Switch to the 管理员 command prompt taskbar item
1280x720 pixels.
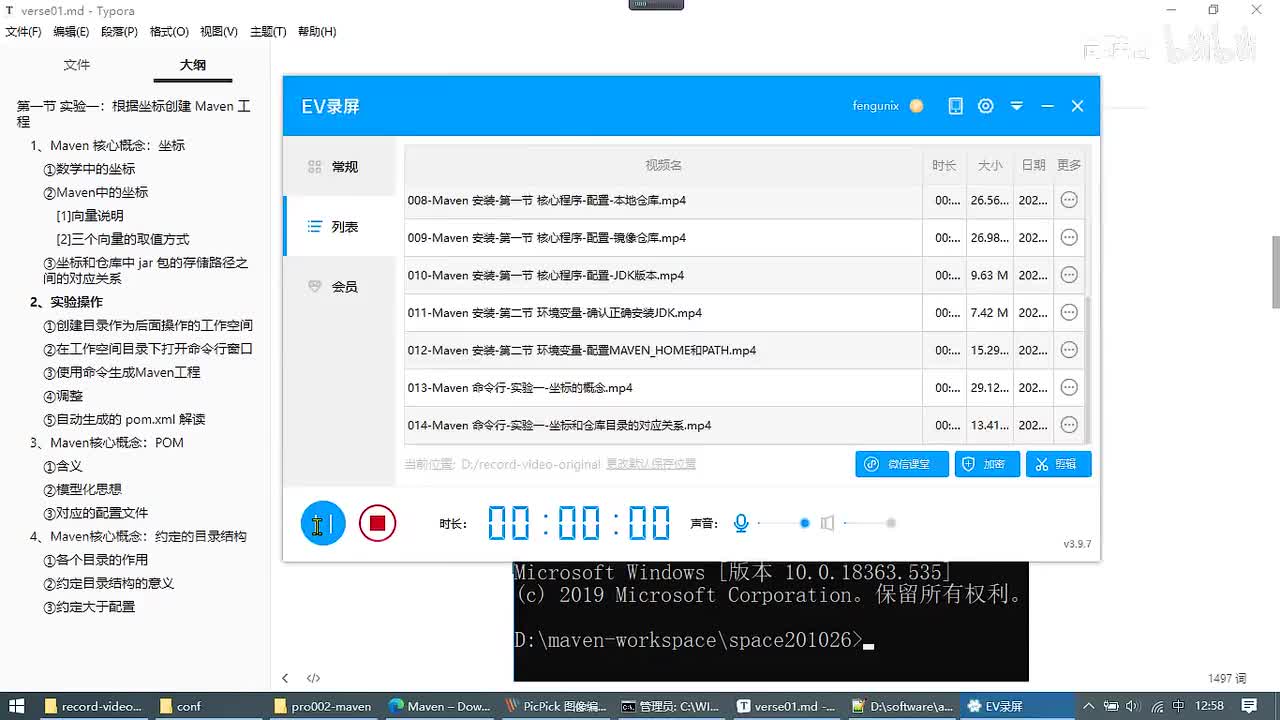(x=671, y=706)
